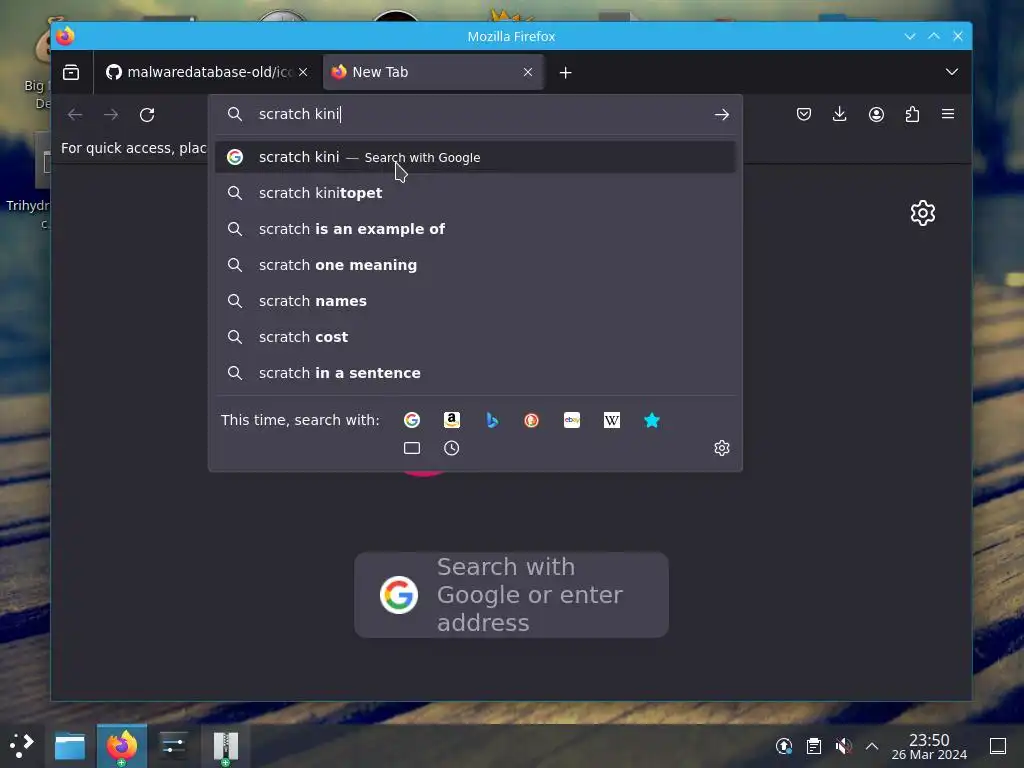Open Dolphin file manager from taskbar
This screenshot has height=768, width=1024.
tap(70, 746)
